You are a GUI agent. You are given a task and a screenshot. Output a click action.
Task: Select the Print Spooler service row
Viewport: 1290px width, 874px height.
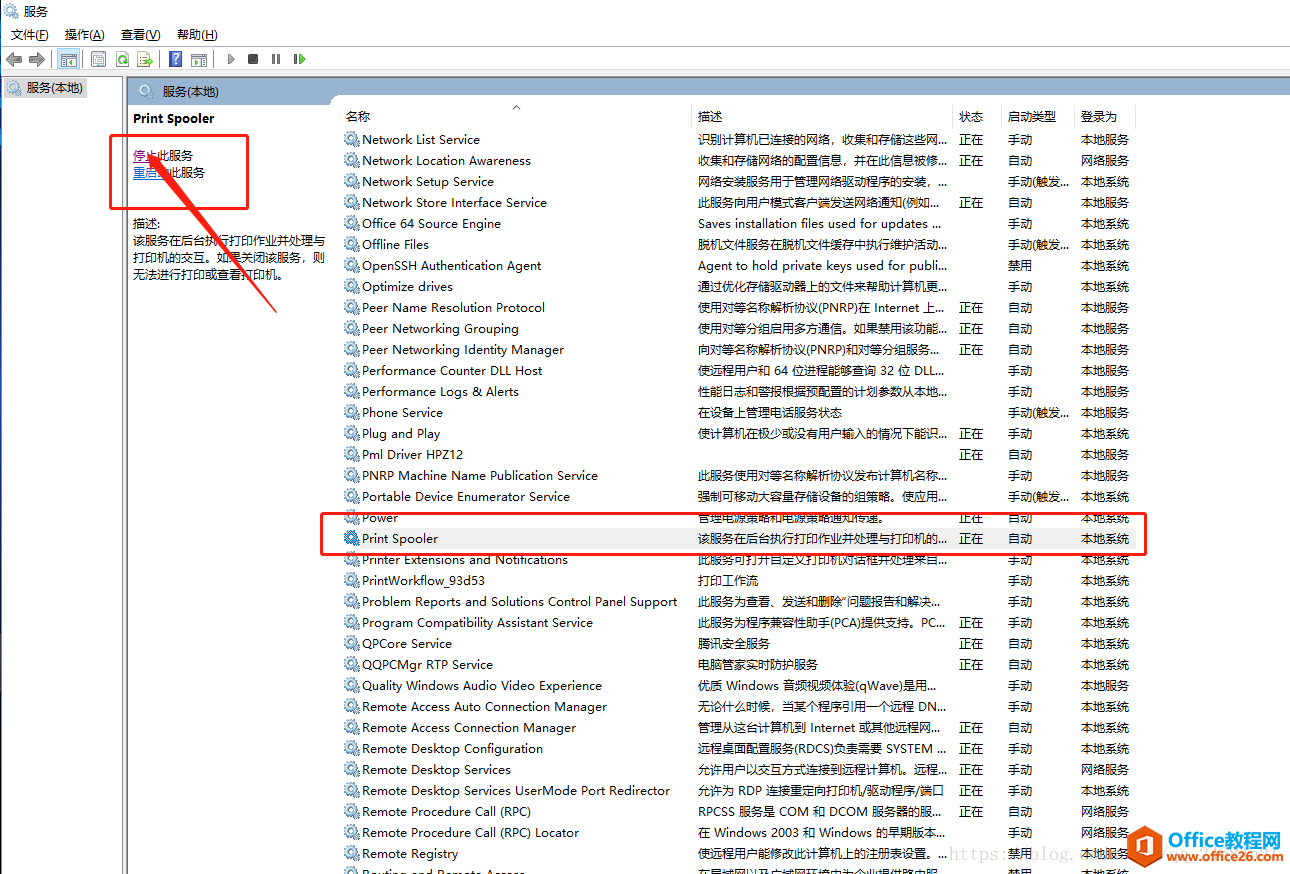(x=399, y=538)
